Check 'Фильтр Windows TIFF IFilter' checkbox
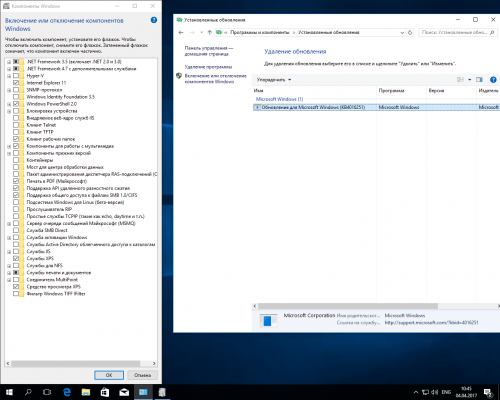 coord(16,294)
